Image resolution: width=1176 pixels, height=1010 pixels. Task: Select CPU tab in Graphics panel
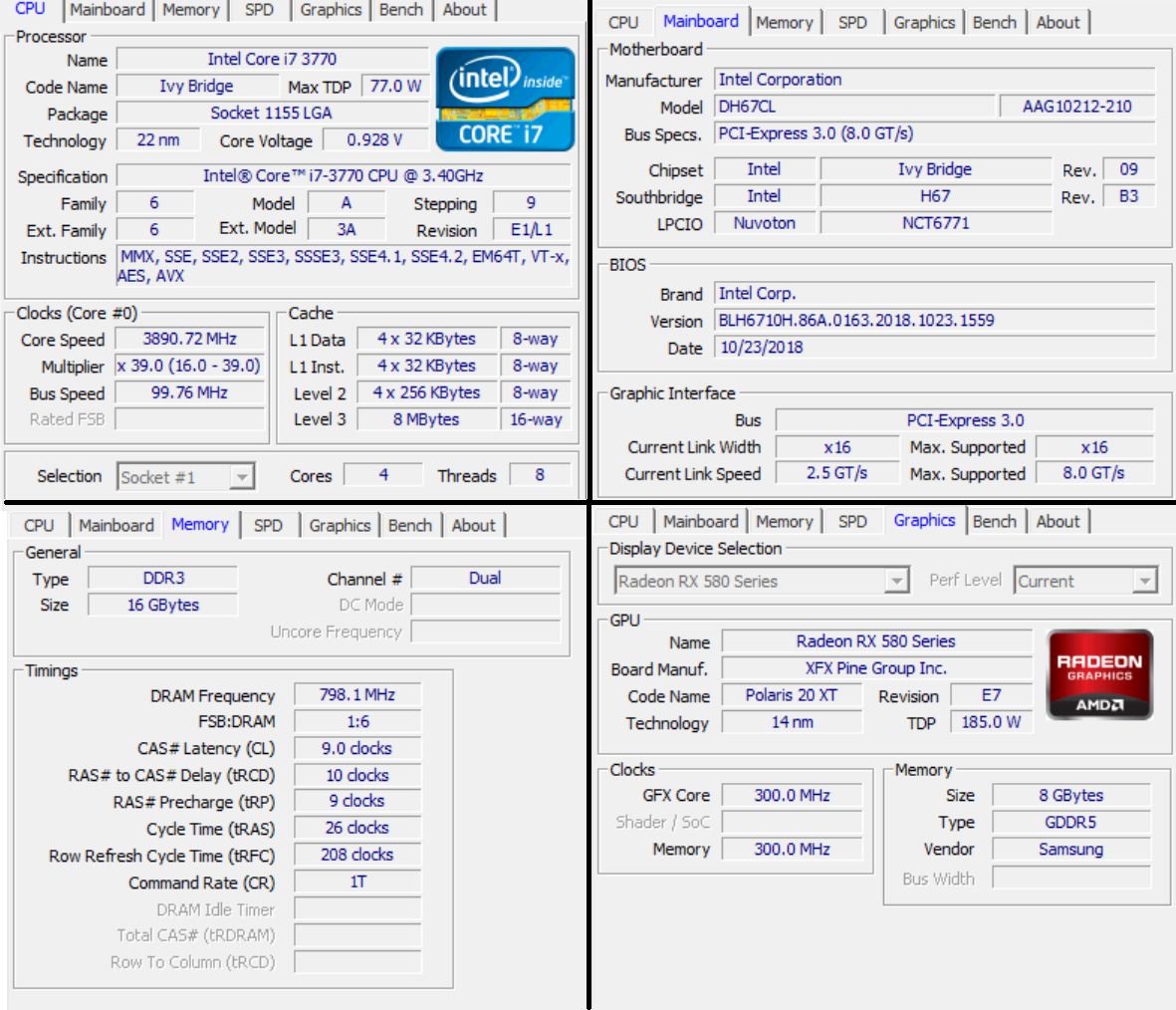[x=623, y=522]
